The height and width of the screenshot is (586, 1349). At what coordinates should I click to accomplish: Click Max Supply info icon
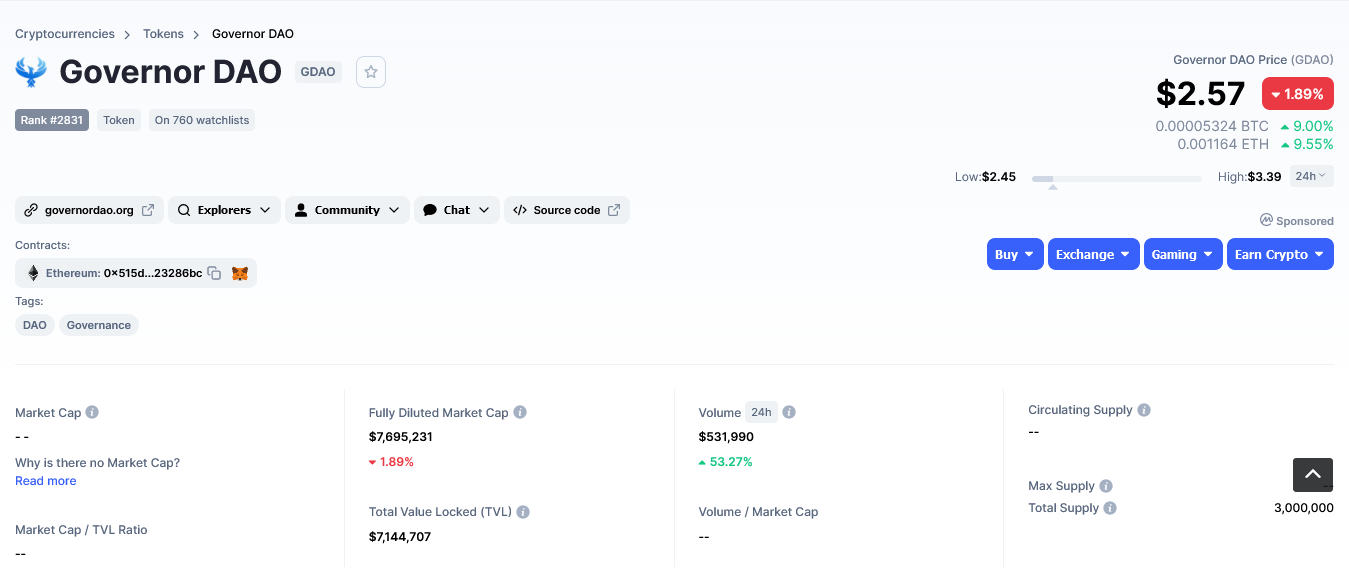[1106, 486]
